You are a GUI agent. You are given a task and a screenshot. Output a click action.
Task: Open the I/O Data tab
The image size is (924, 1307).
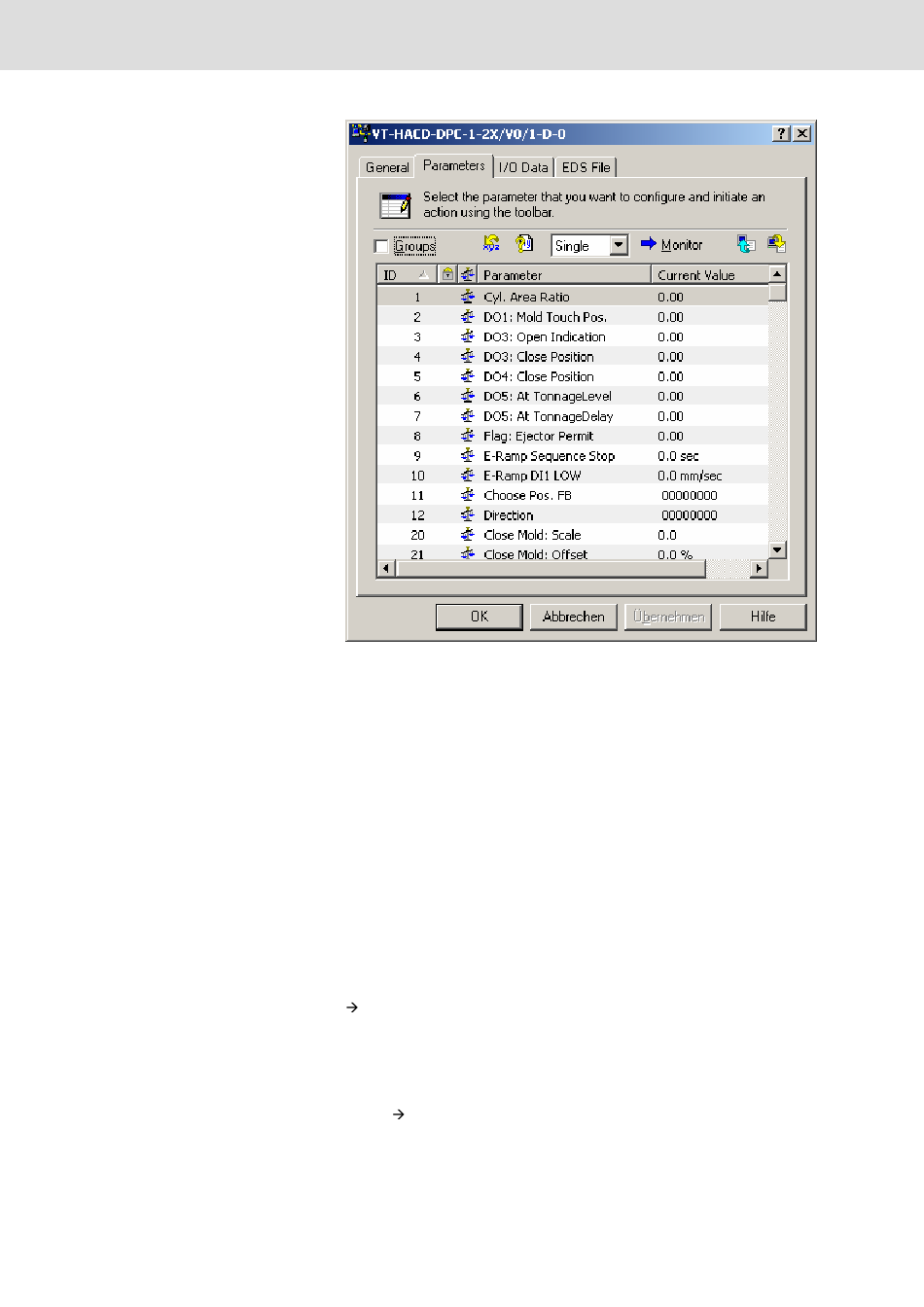523,167
